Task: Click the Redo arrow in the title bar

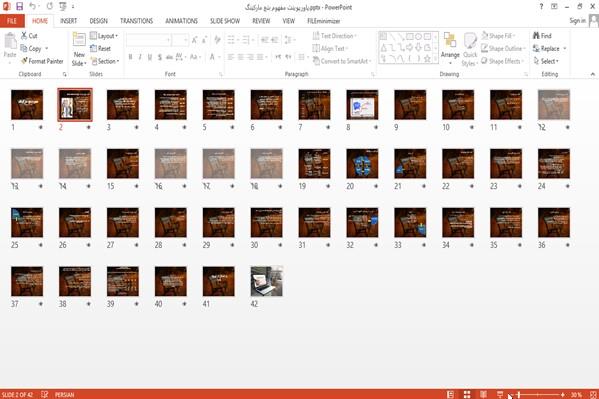Action: tap(50, 6)
